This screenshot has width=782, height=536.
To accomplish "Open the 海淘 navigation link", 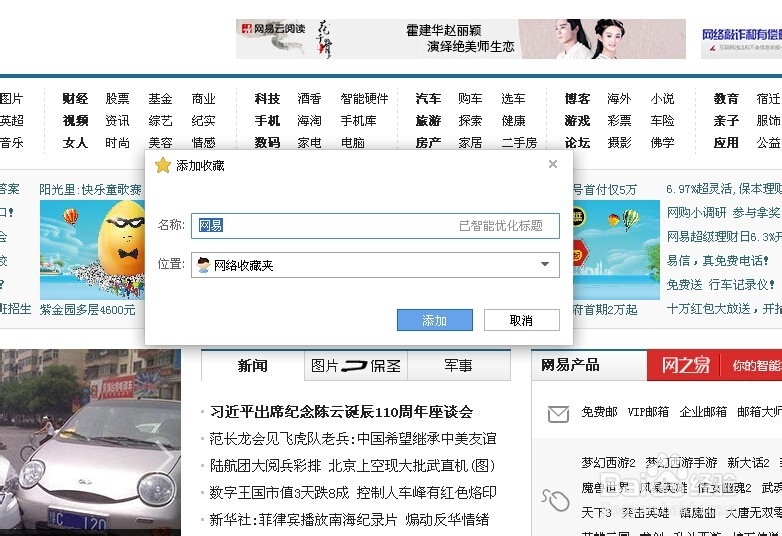I will (309, 121).
